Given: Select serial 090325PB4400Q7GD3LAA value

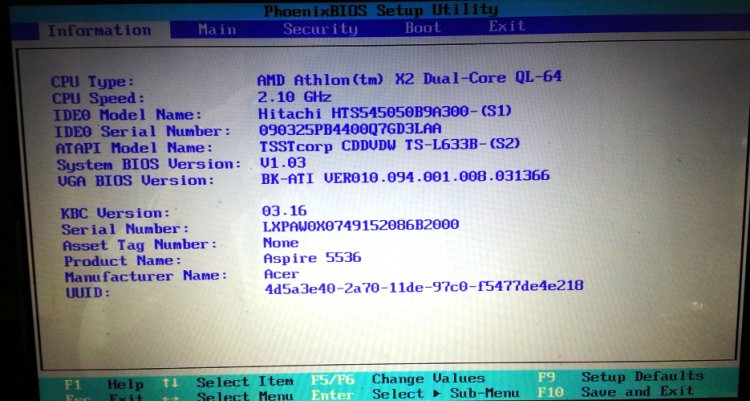Looking at the screenshot, I should coord(350,129).
